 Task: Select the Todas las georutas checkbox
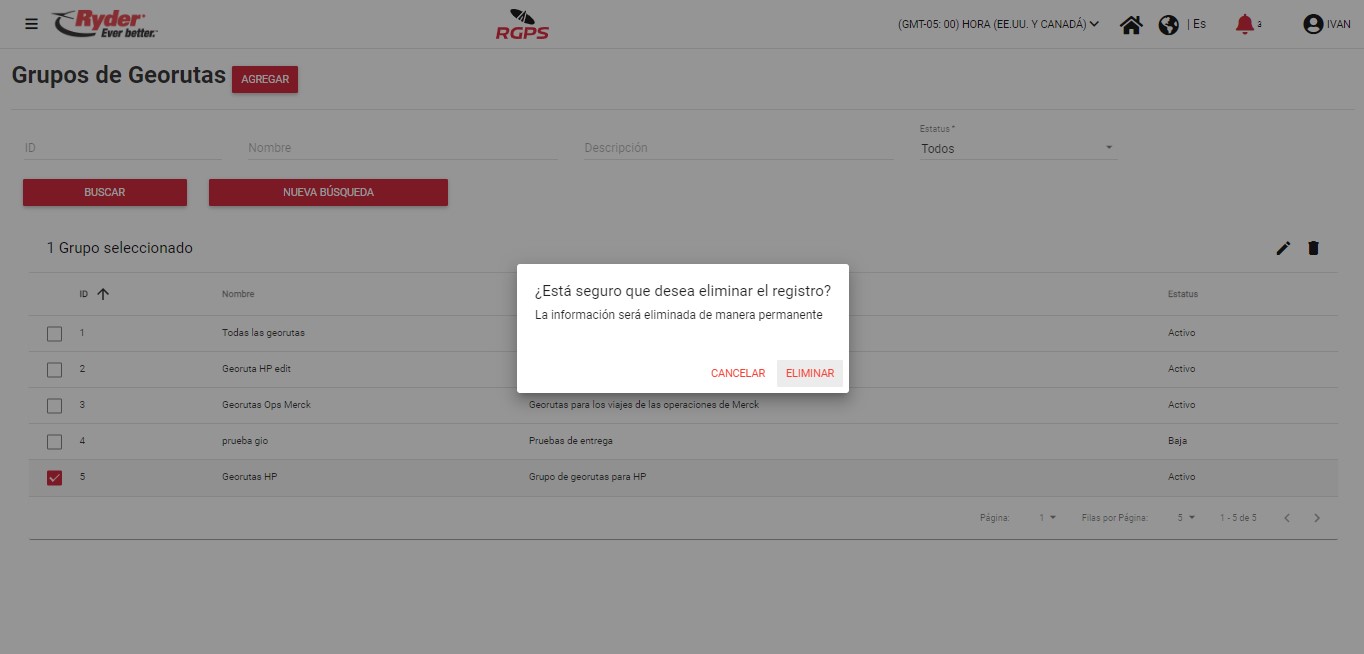coord(55,334)
